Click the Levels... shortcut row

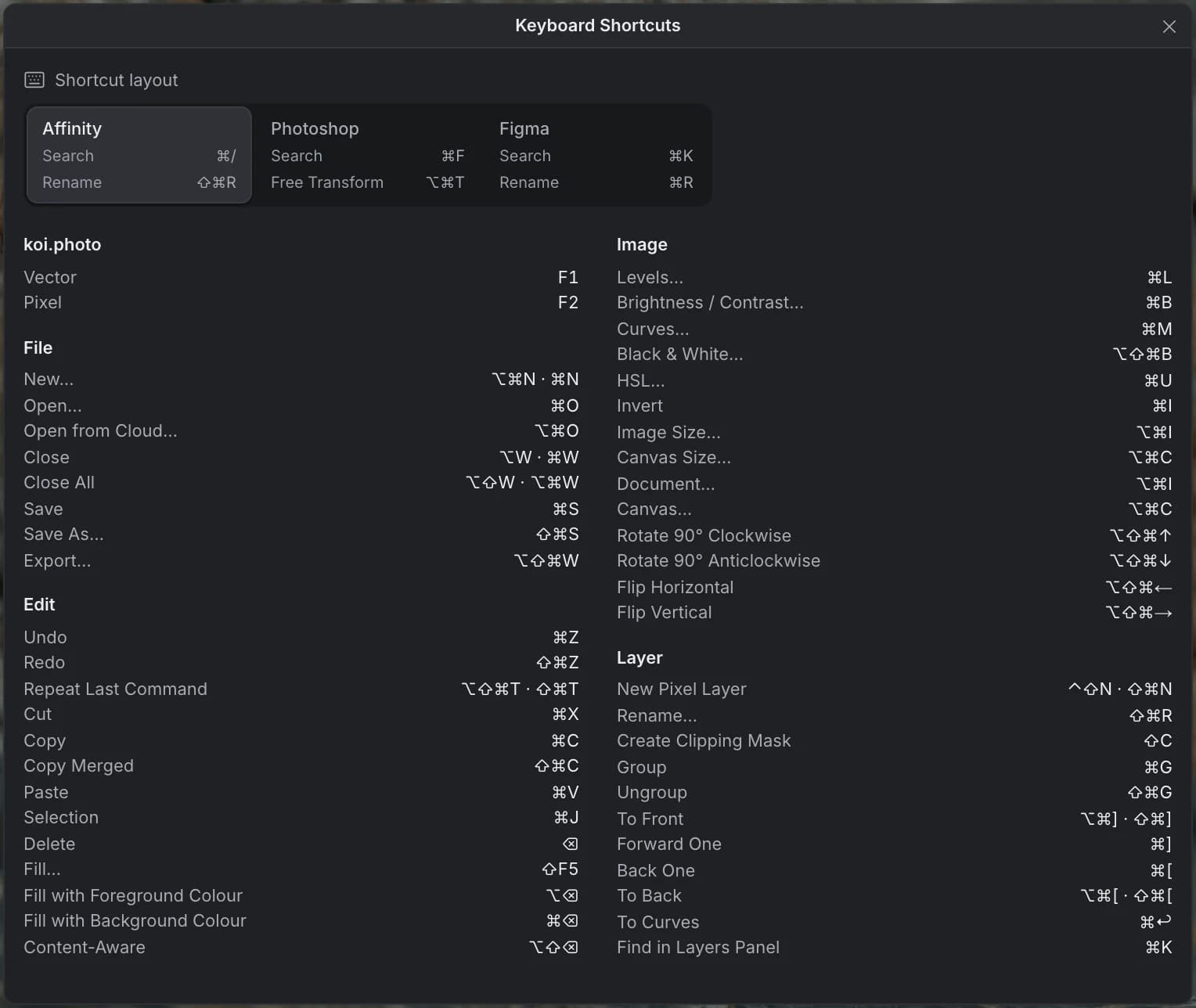coord(894,277)
